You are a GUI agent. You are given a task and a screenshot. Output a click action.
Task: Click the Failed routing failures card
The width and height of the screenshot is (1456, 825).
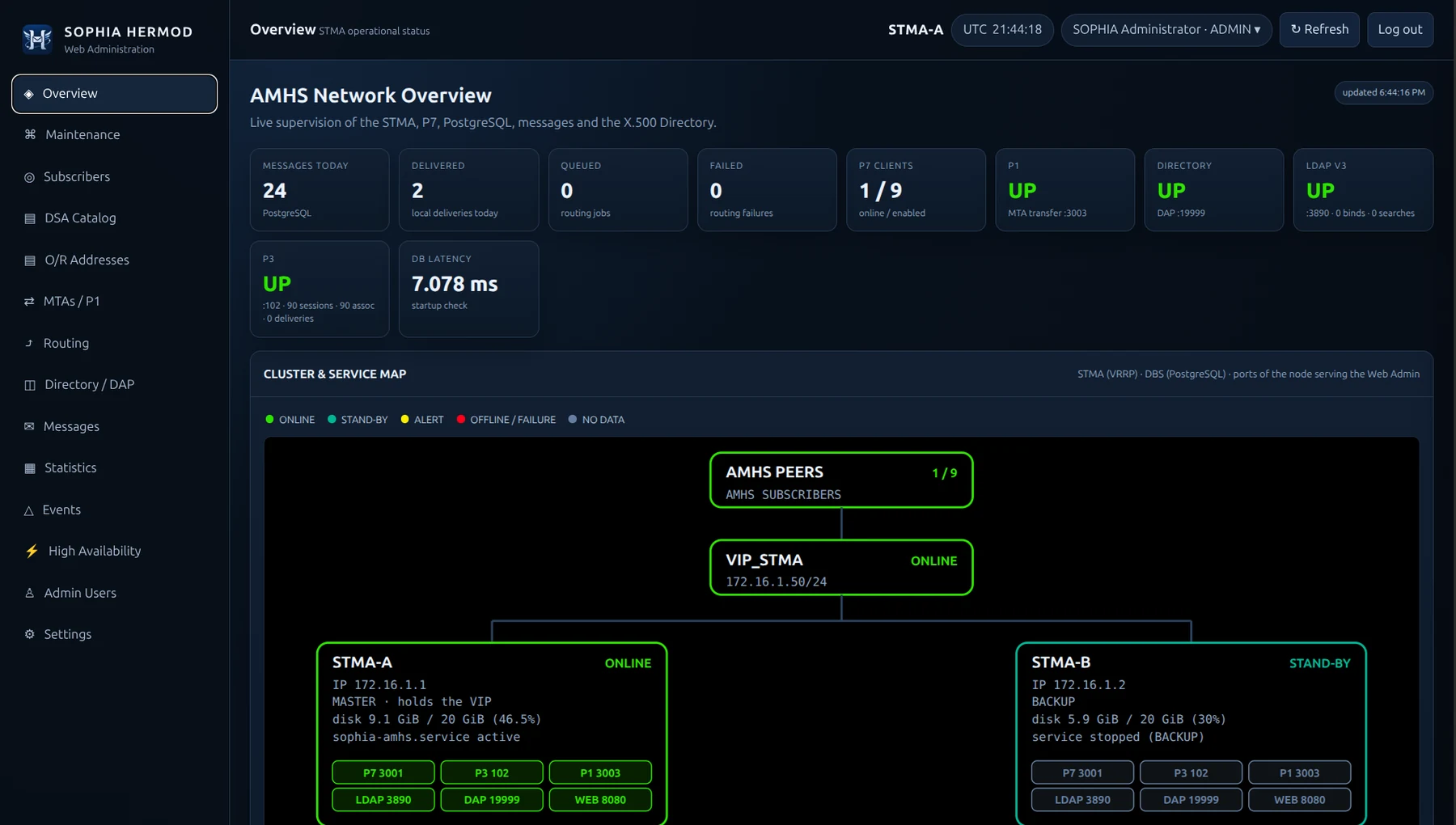767,190
